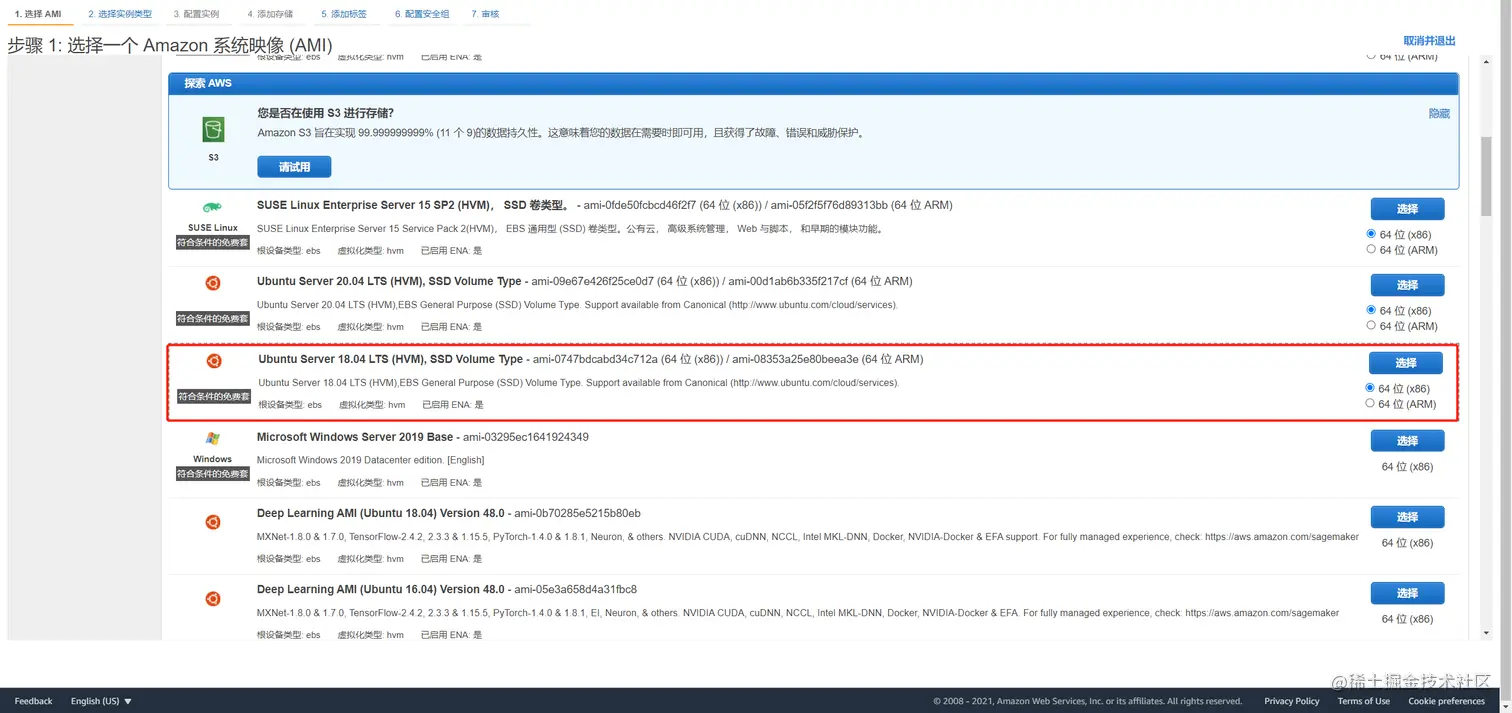Open Cookie preferences link
Screen dimensions: 1512x713
1446,701
